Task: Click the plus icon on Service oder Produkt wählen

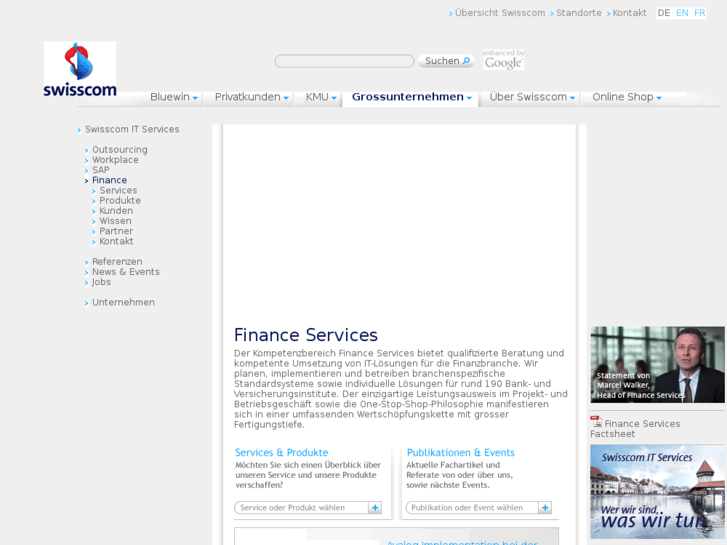Action: pyautogui.click(x=375, y=507)
